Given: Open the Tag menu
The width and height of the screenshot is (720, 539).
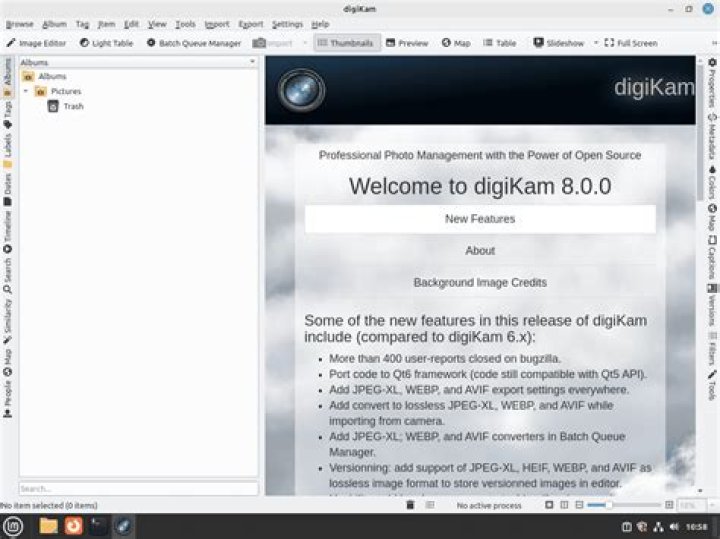Looking at the screenshot, I should tap(82, 24).
